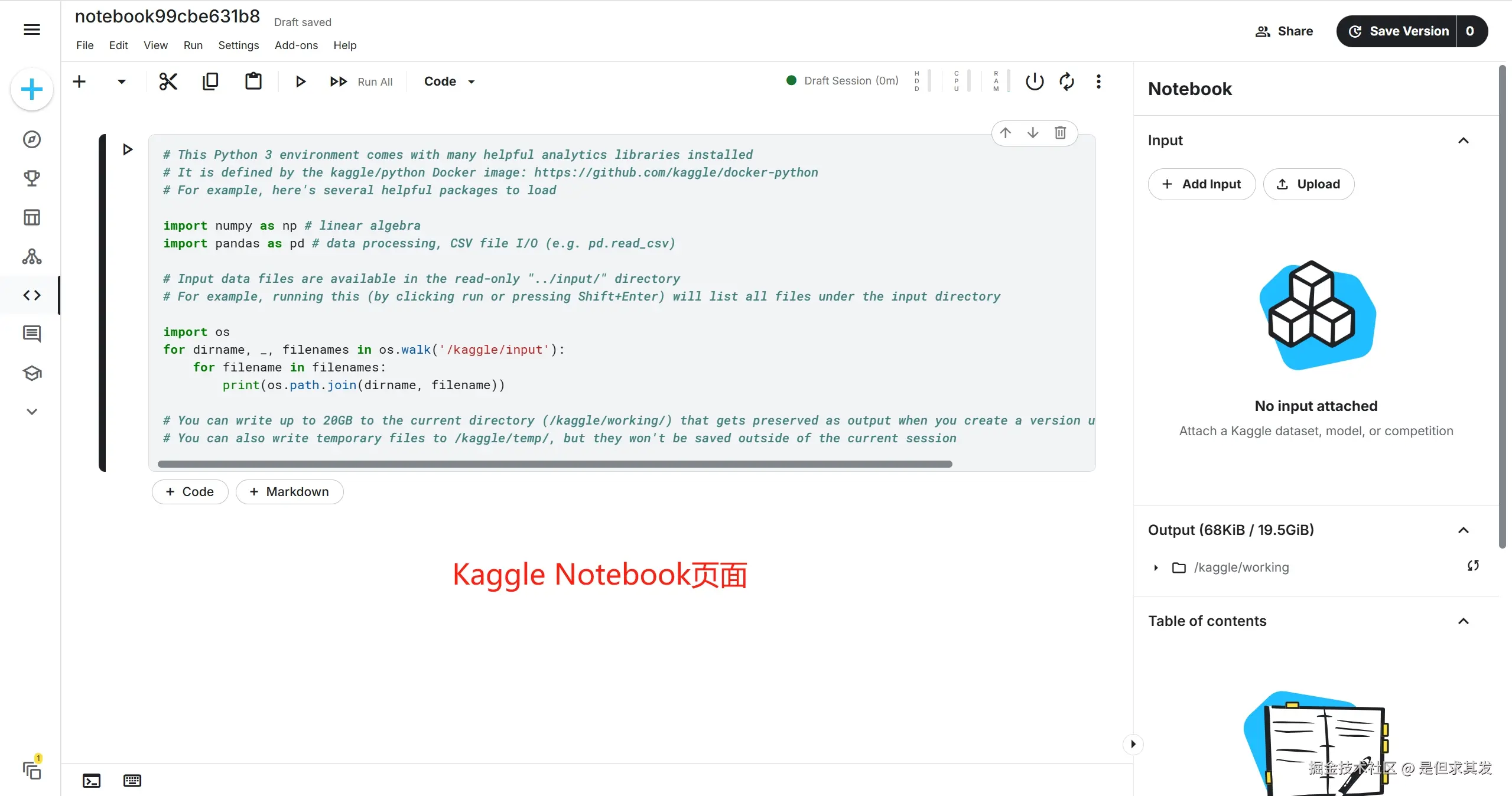The image size is (1512, 796).
Task: Move the cell down with the arrow icon
Action: pos(1032,133)
